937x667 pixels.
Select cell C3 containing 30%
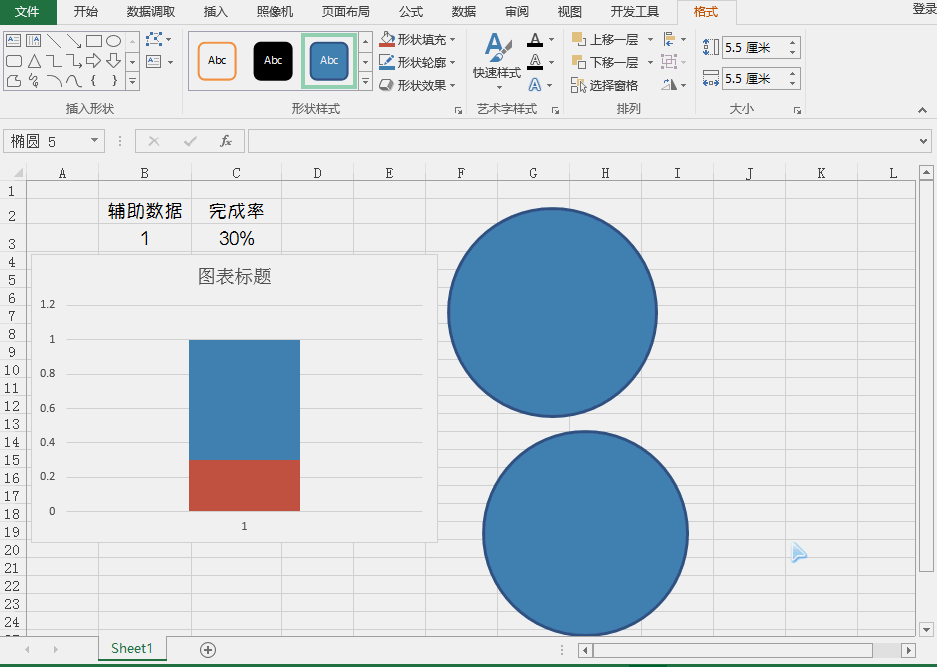235,238
